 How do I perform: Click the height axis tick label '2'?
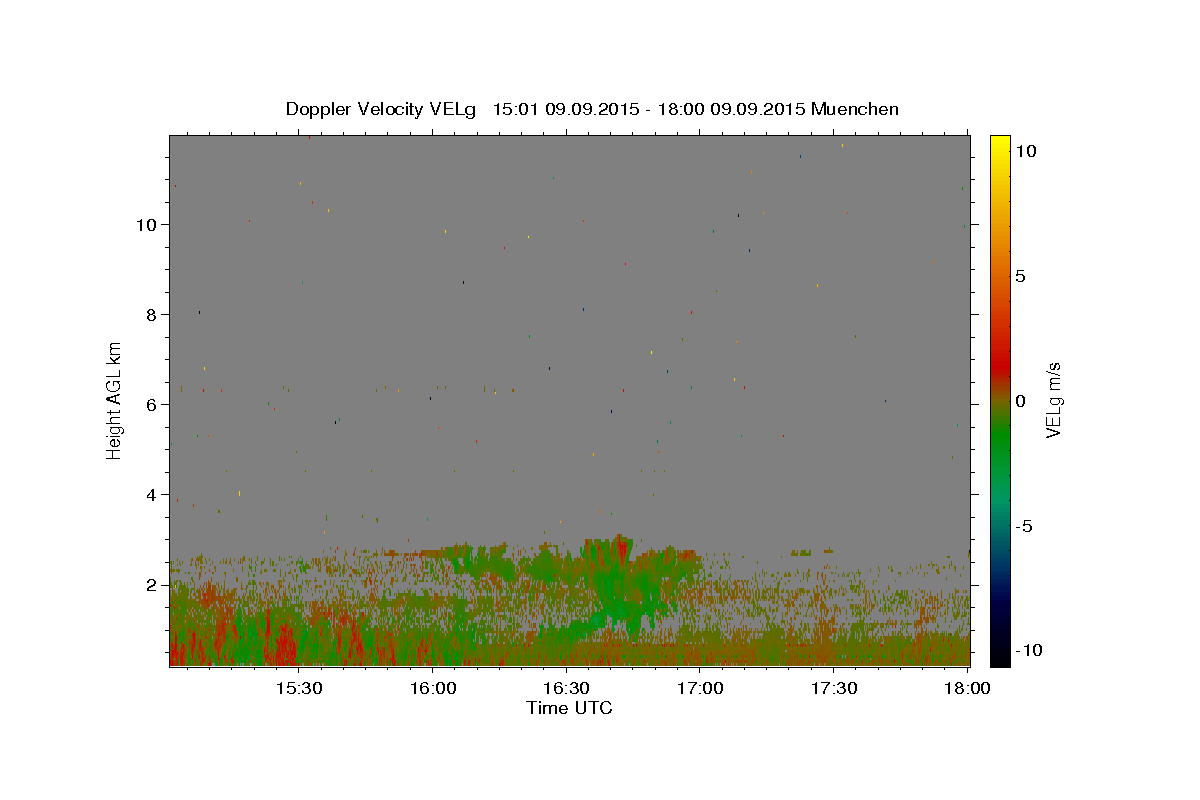pyautogui.click(x=152, y=585)
